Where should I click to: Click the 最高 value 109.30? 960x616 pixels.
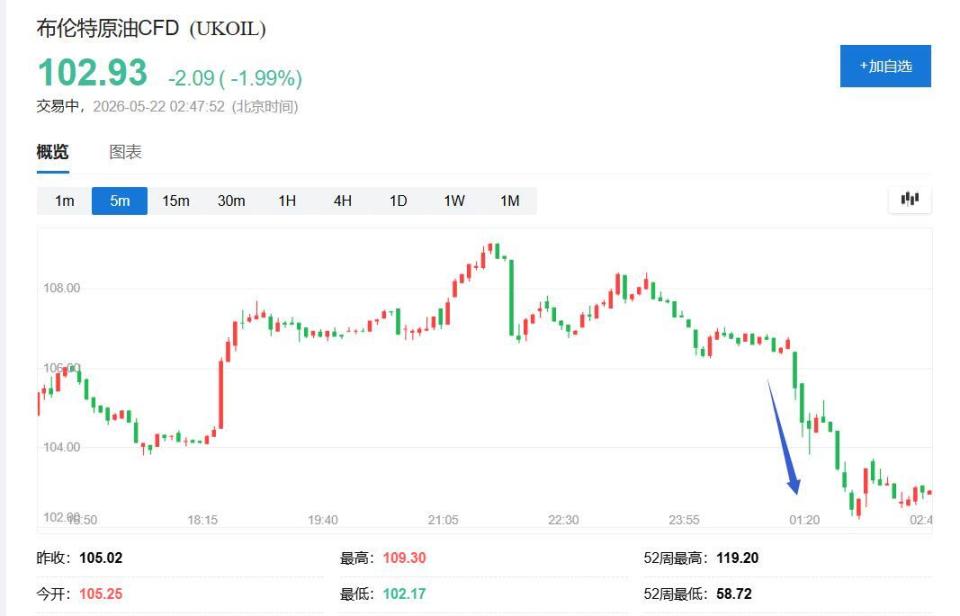404,558
